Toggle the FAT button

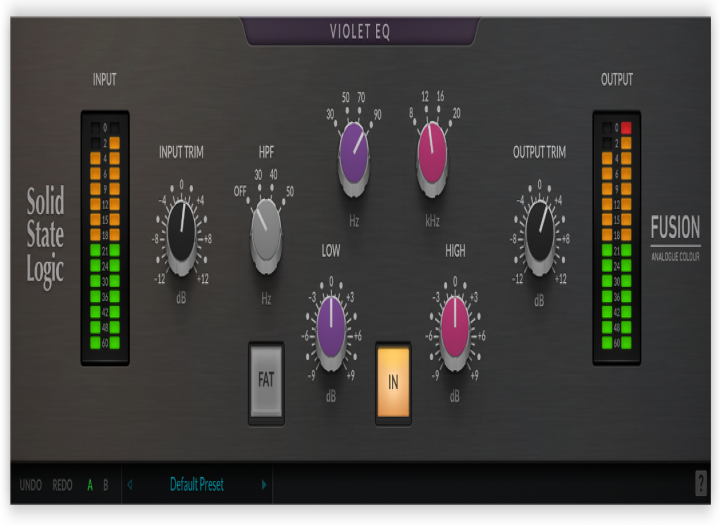click(266, 383)
